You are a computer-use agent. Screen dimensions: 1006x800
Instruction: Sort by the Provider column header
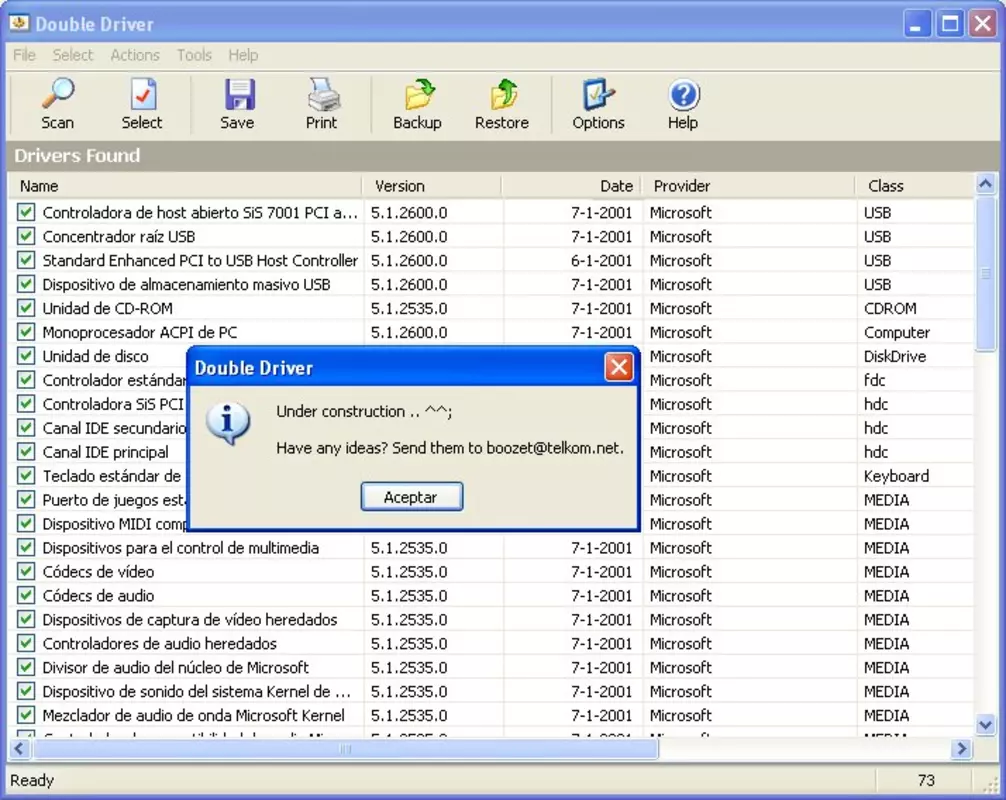click(749, 186)
